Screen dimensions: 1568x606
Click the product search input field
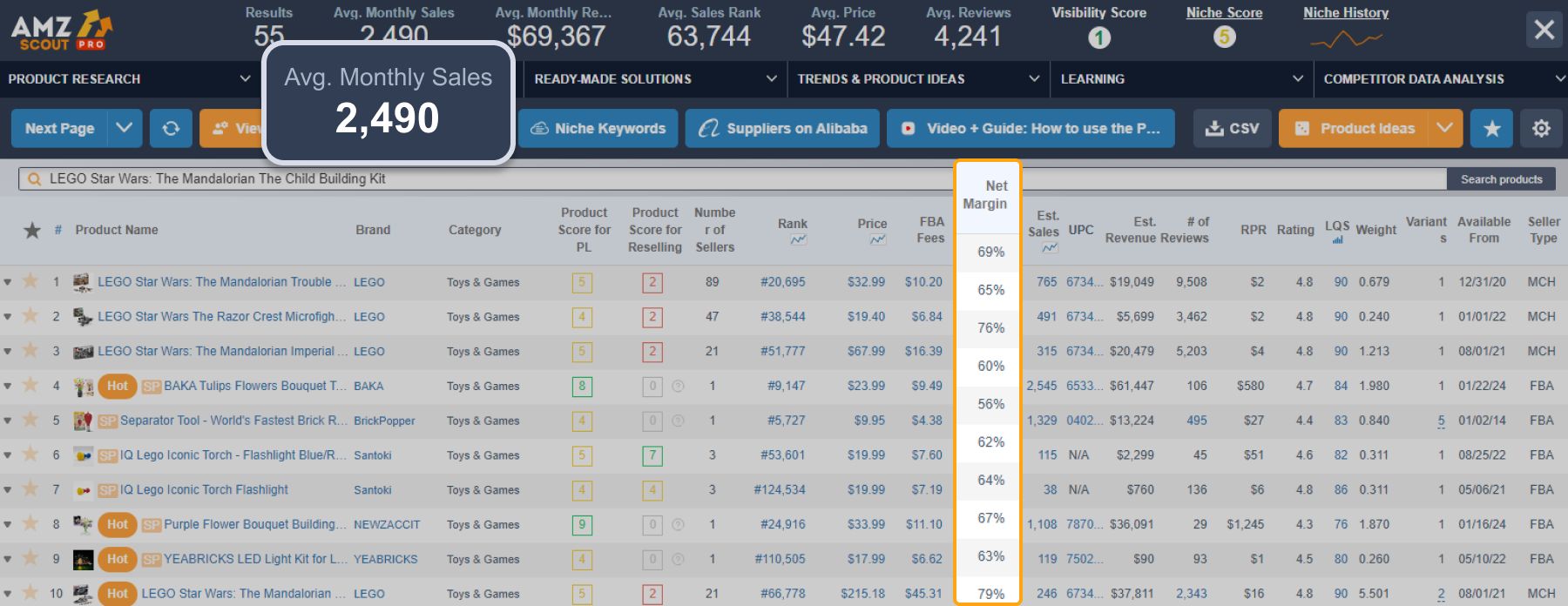pos(732,178)
